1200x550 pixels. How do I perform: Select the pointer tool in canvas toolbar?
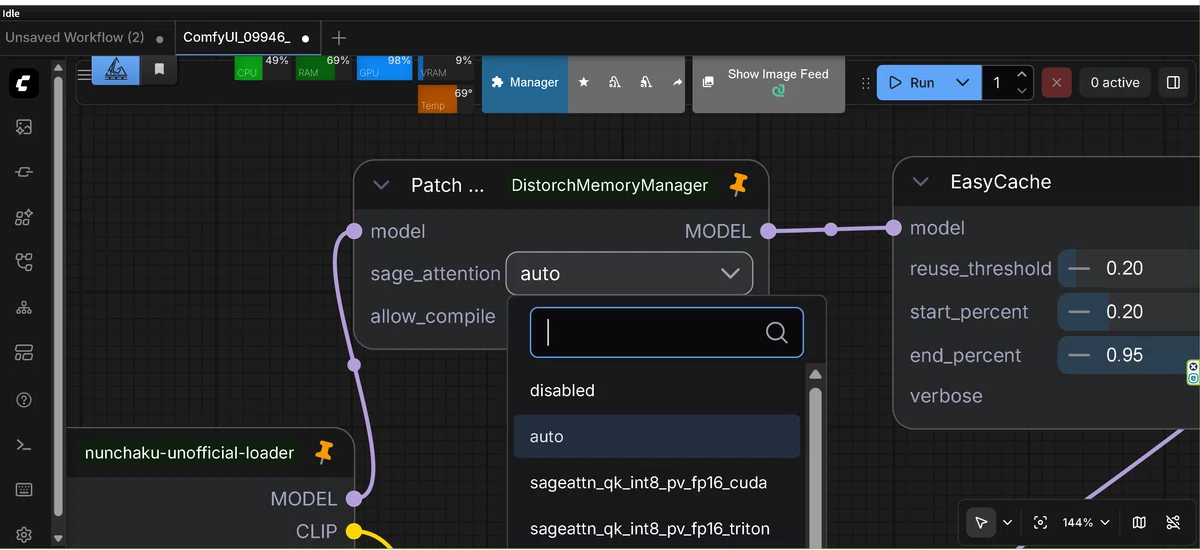coord(981,522)
